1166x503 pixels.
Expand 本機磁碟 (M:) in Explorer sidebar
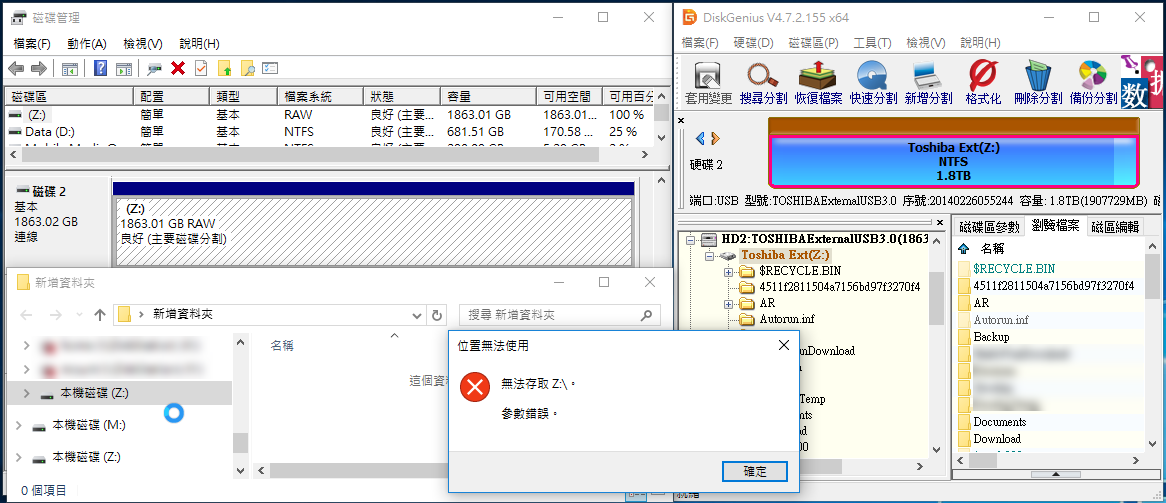(19, 425)
